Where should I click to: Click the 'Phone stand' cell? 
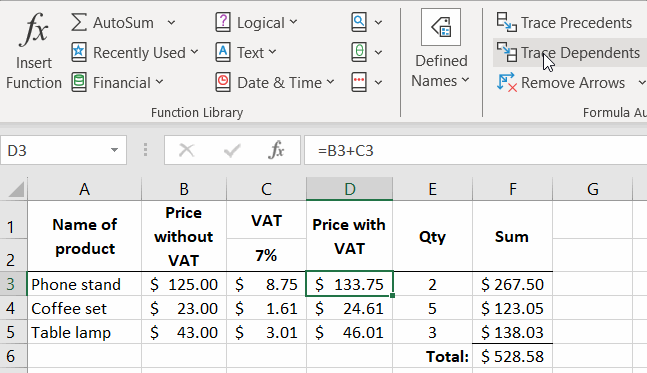[x=85, y=284]
